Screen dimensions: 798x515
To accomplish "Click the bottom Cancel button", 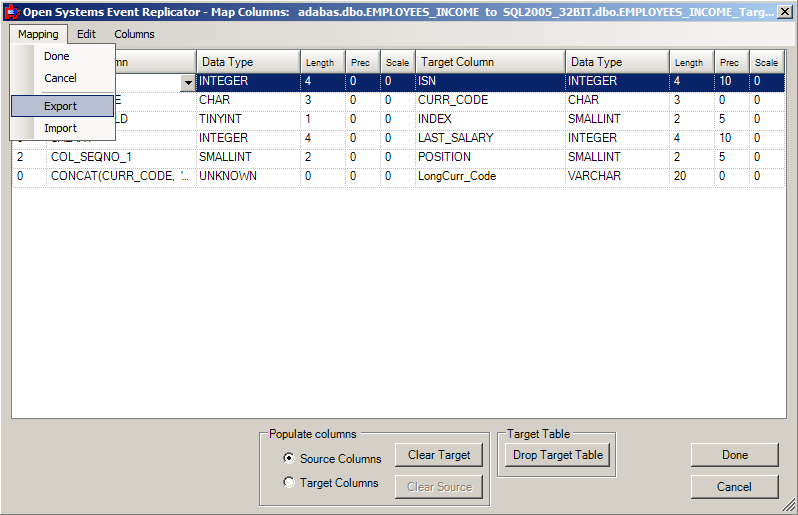I will 734,487.
